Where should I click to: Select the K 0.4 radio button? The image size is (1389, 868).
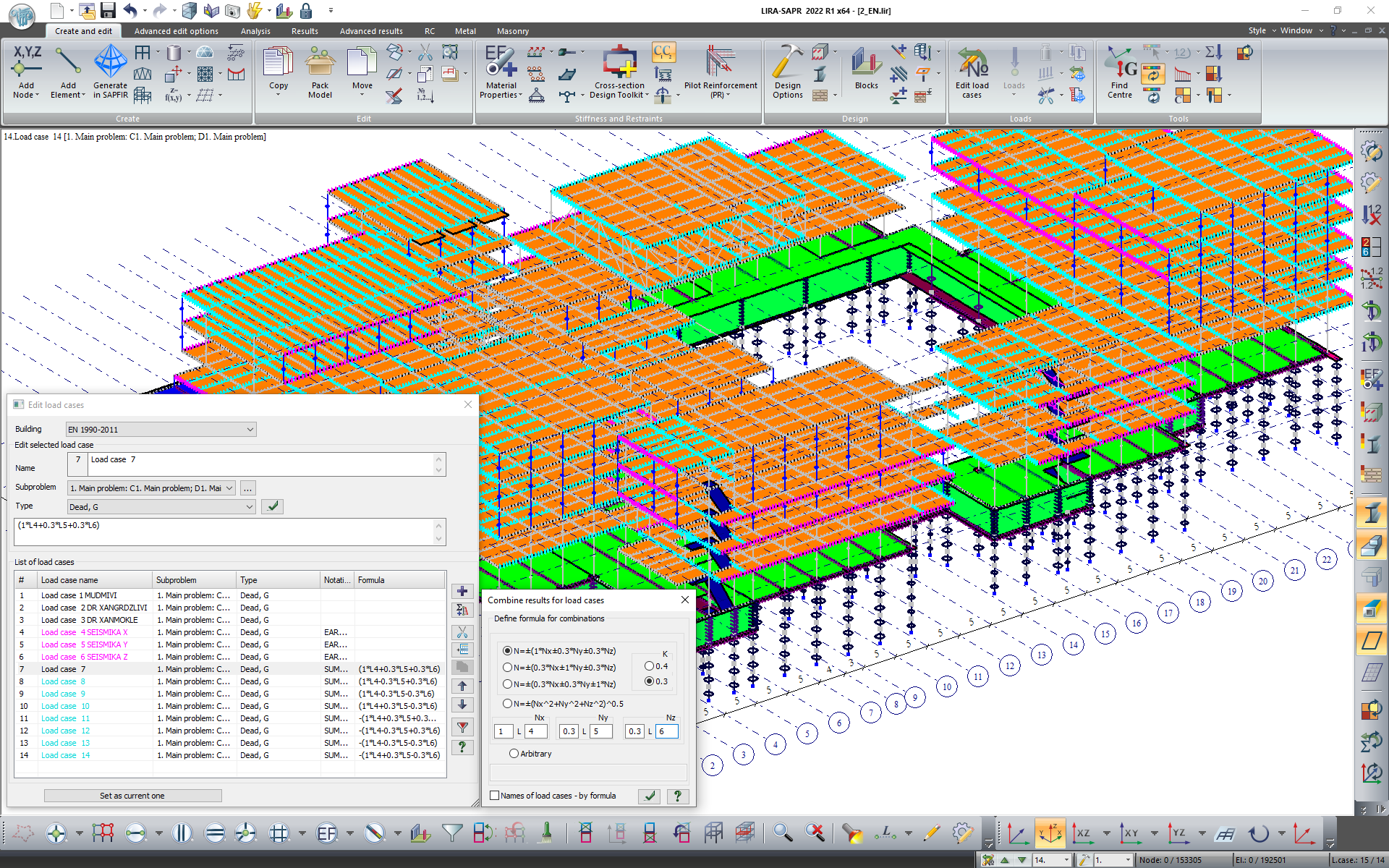pos(649,666)
